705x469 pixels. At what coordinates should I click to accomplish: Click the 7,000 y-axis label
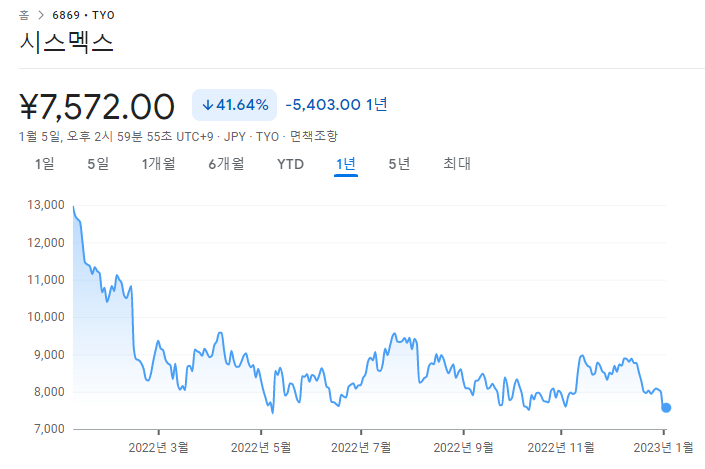click(49, 429)
